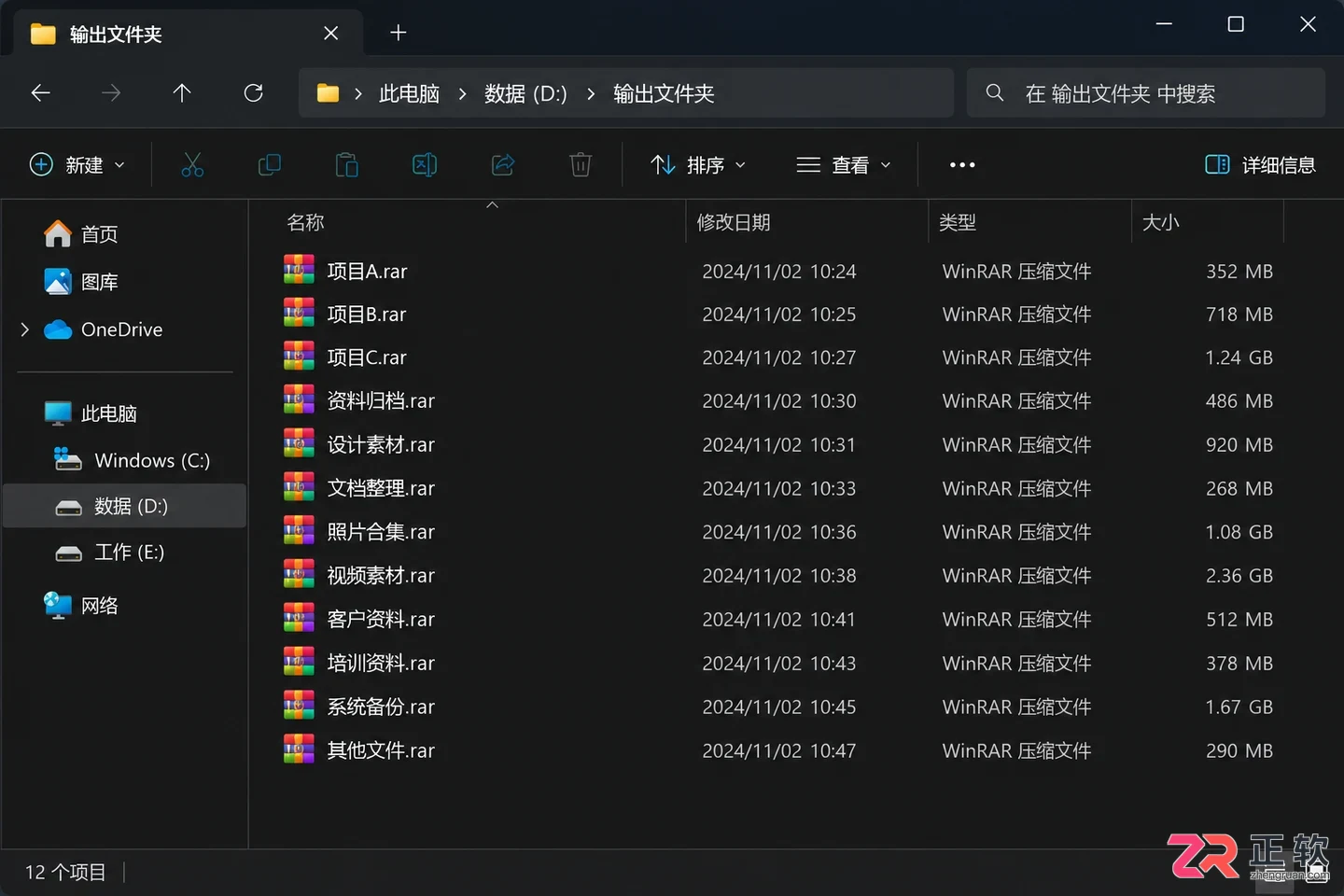
Task: Sort by the 名称 column header
Action: 305,222
